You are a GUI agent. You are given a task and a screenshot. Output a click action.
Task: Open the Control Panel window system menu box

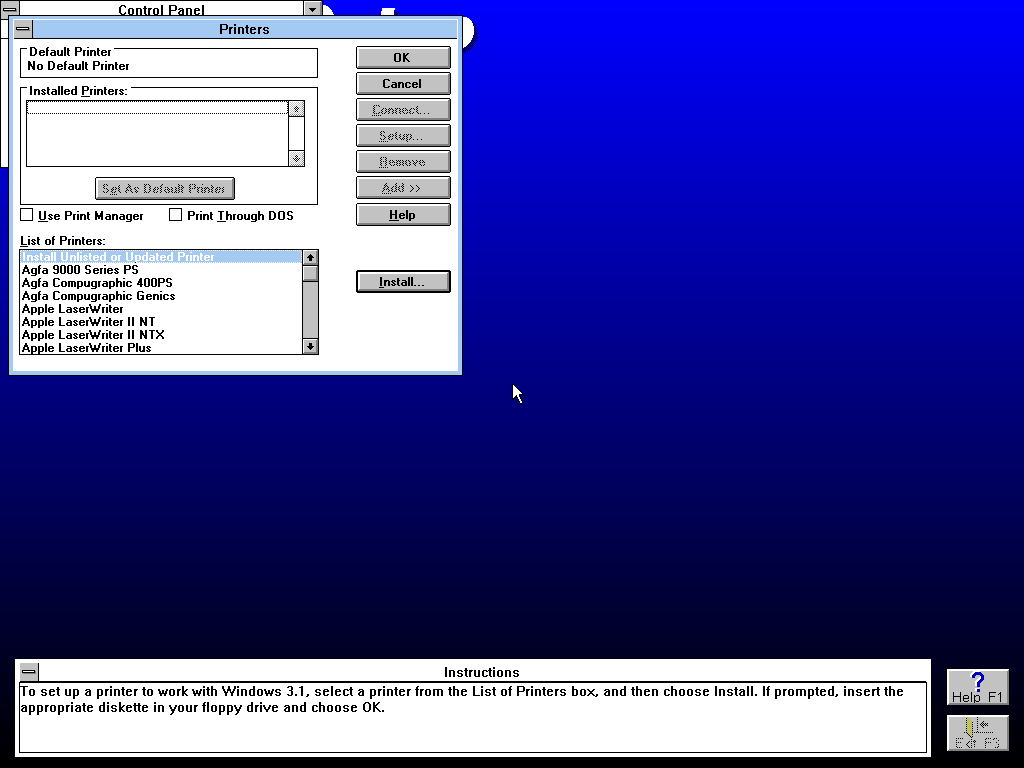pos(9,8)
